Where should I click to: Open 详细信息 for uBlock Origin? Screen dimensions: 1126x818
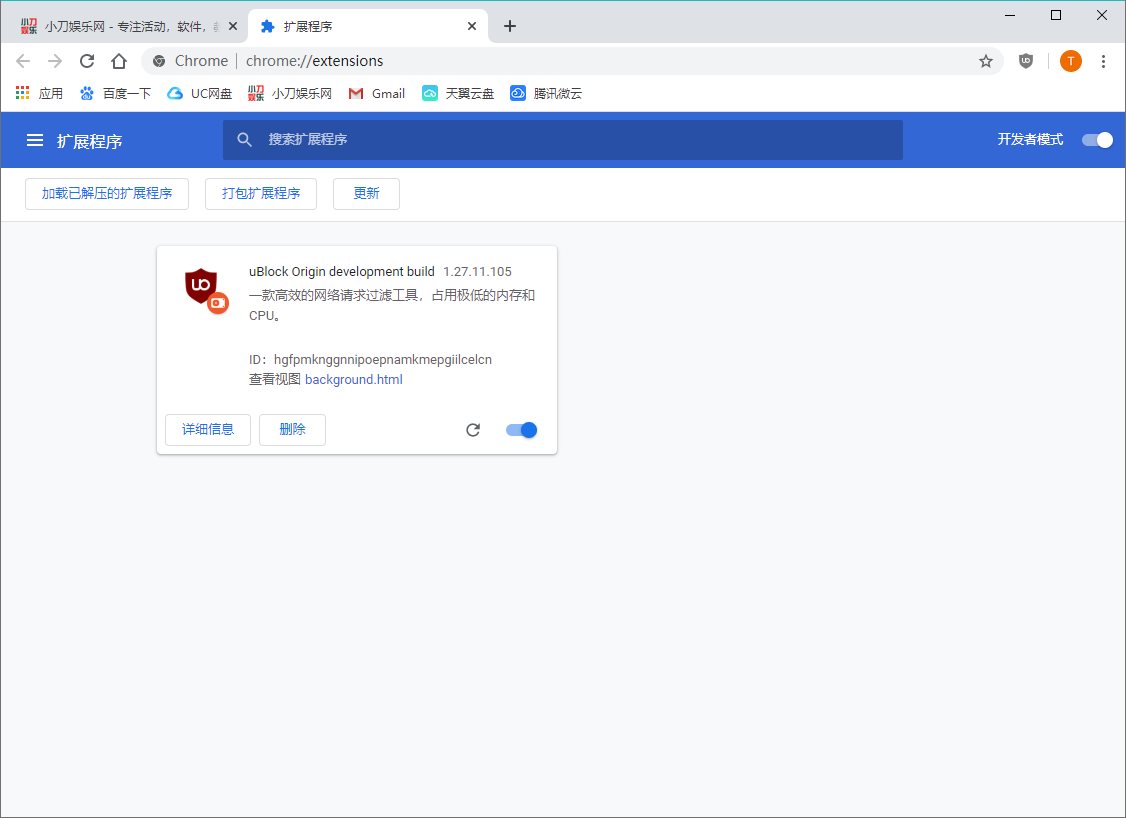click(x=208, y=430)
